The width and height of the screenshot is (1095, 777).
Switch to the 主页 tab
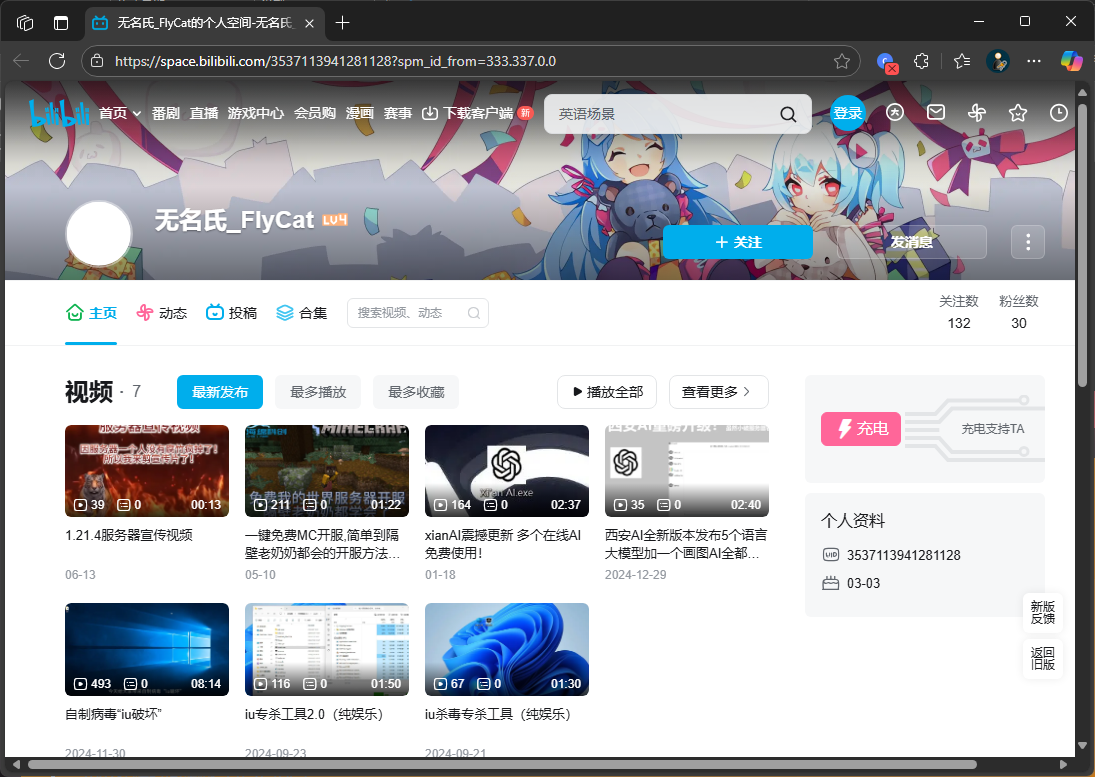(x=91, y=313)
